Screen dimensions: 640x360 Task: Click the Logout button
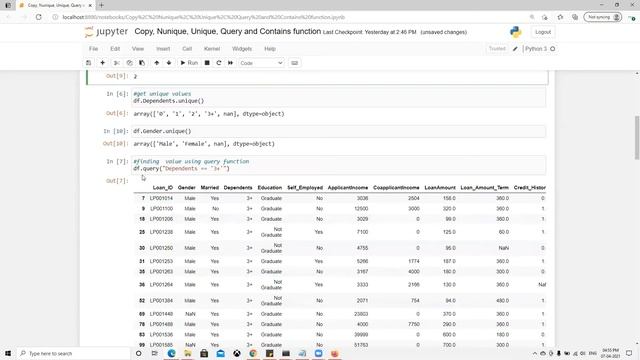tap(543, 32)
